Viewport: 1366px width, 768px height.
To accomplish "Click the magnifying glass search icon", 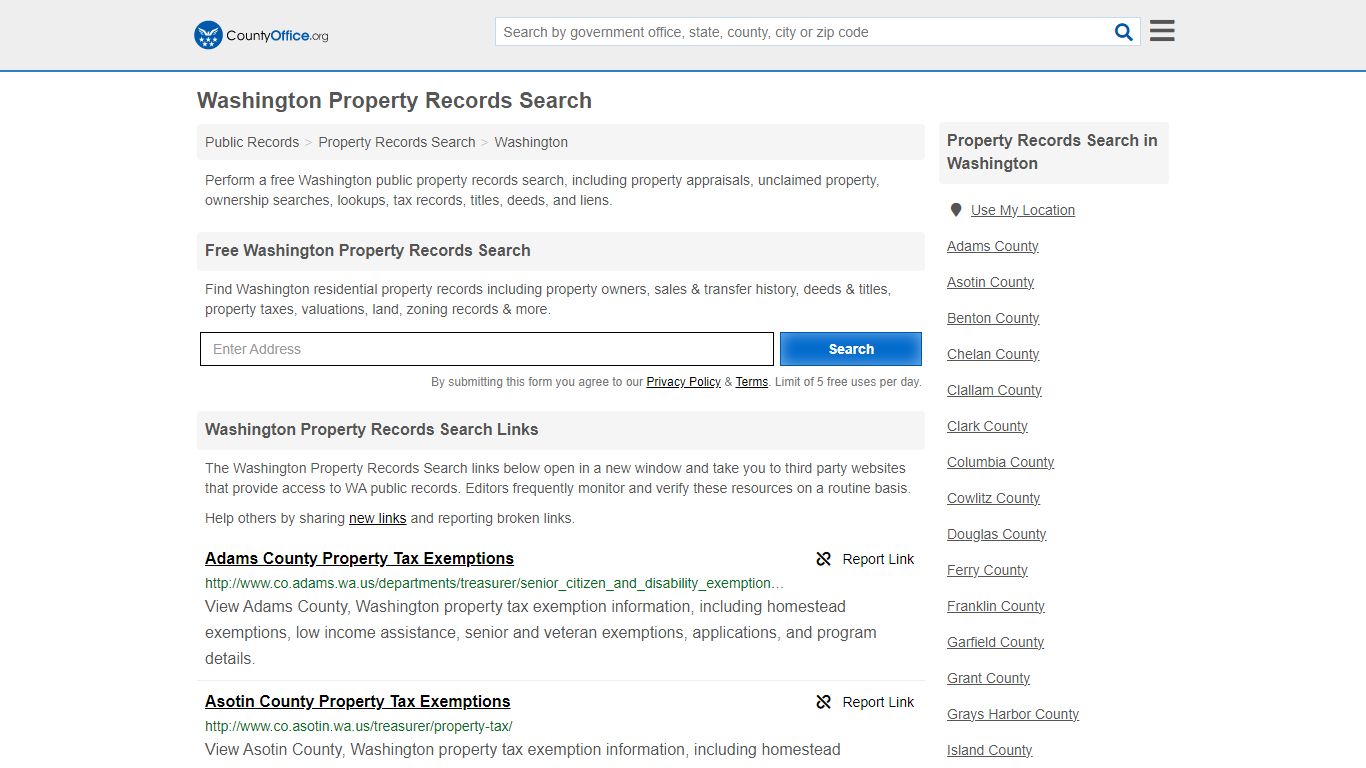I will click(1123, 32).
